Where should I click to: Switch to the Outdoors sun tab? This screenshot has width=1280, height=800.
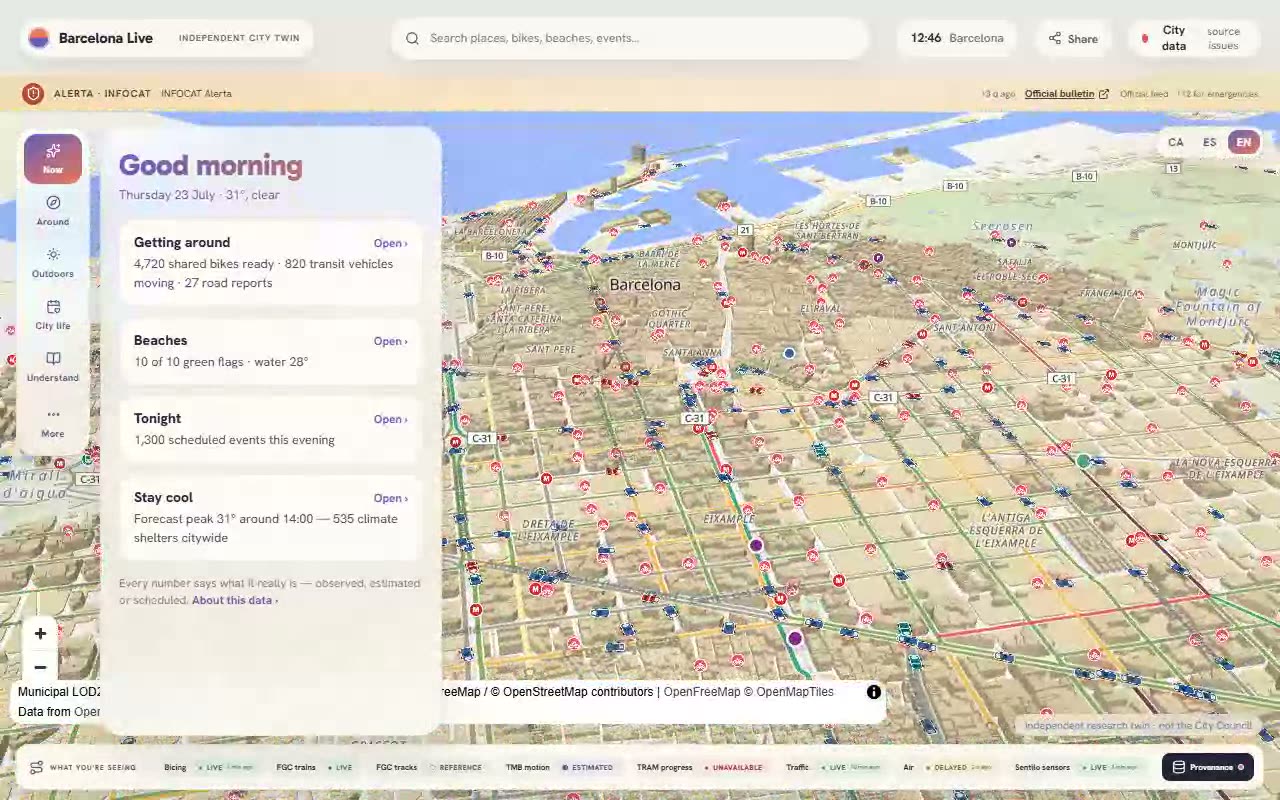click(53, 263)
